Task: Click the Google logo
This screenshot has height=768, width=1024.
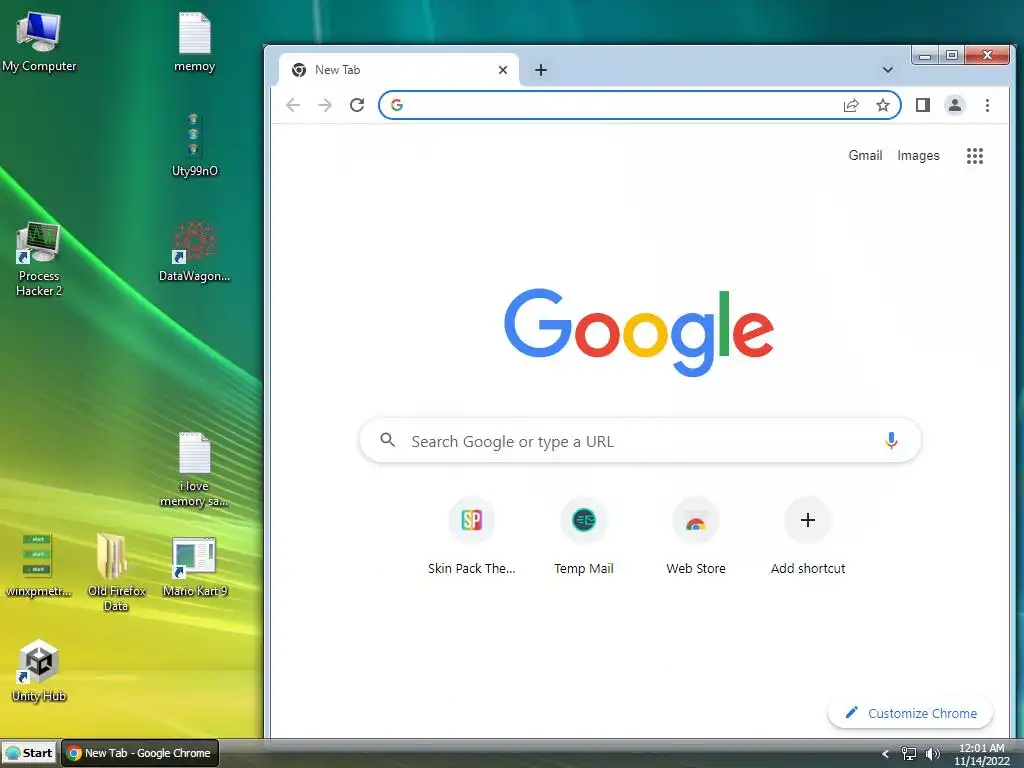Action: coord(639,332)
